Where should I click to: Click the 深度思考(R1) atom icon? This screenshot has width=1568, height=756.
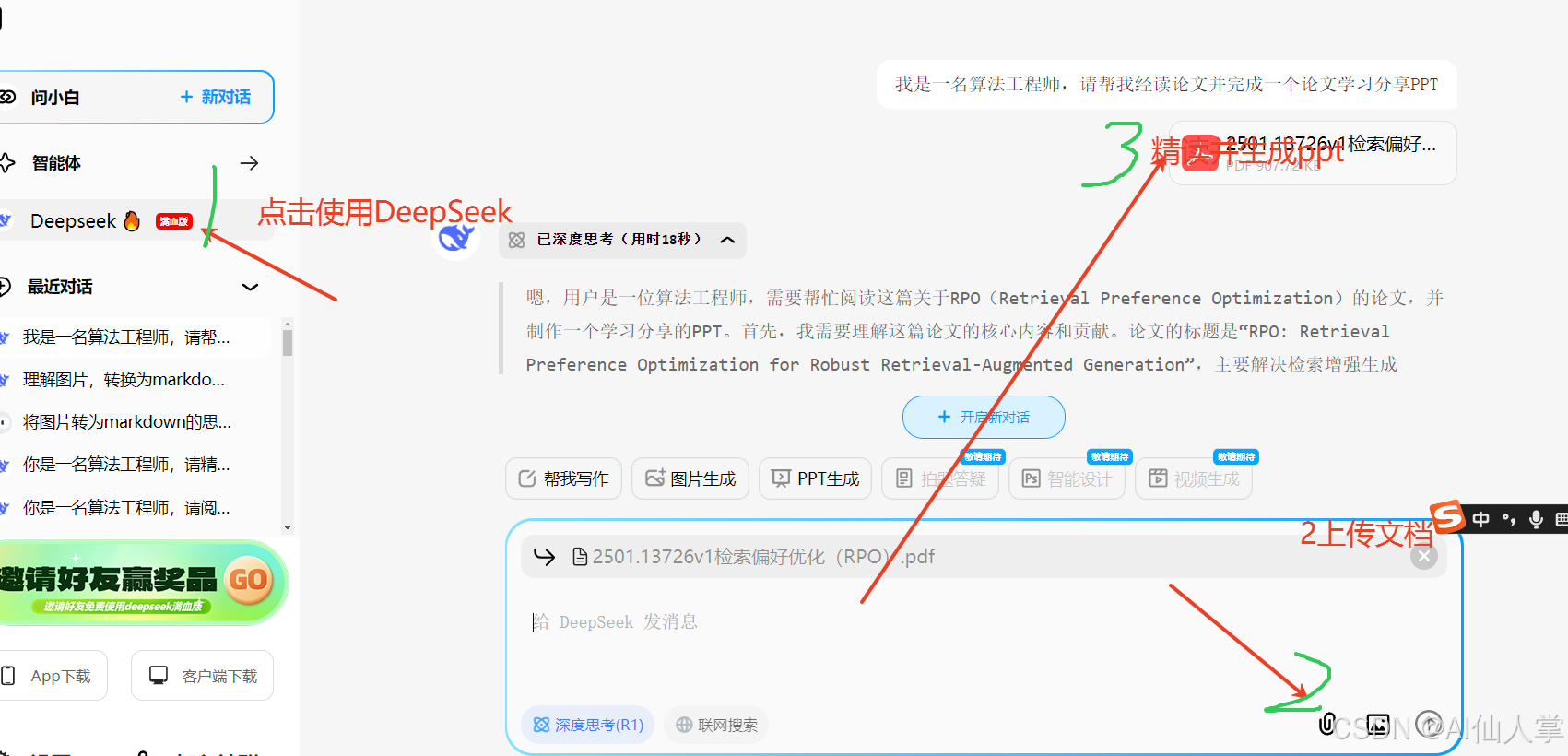tap(541, 725)
